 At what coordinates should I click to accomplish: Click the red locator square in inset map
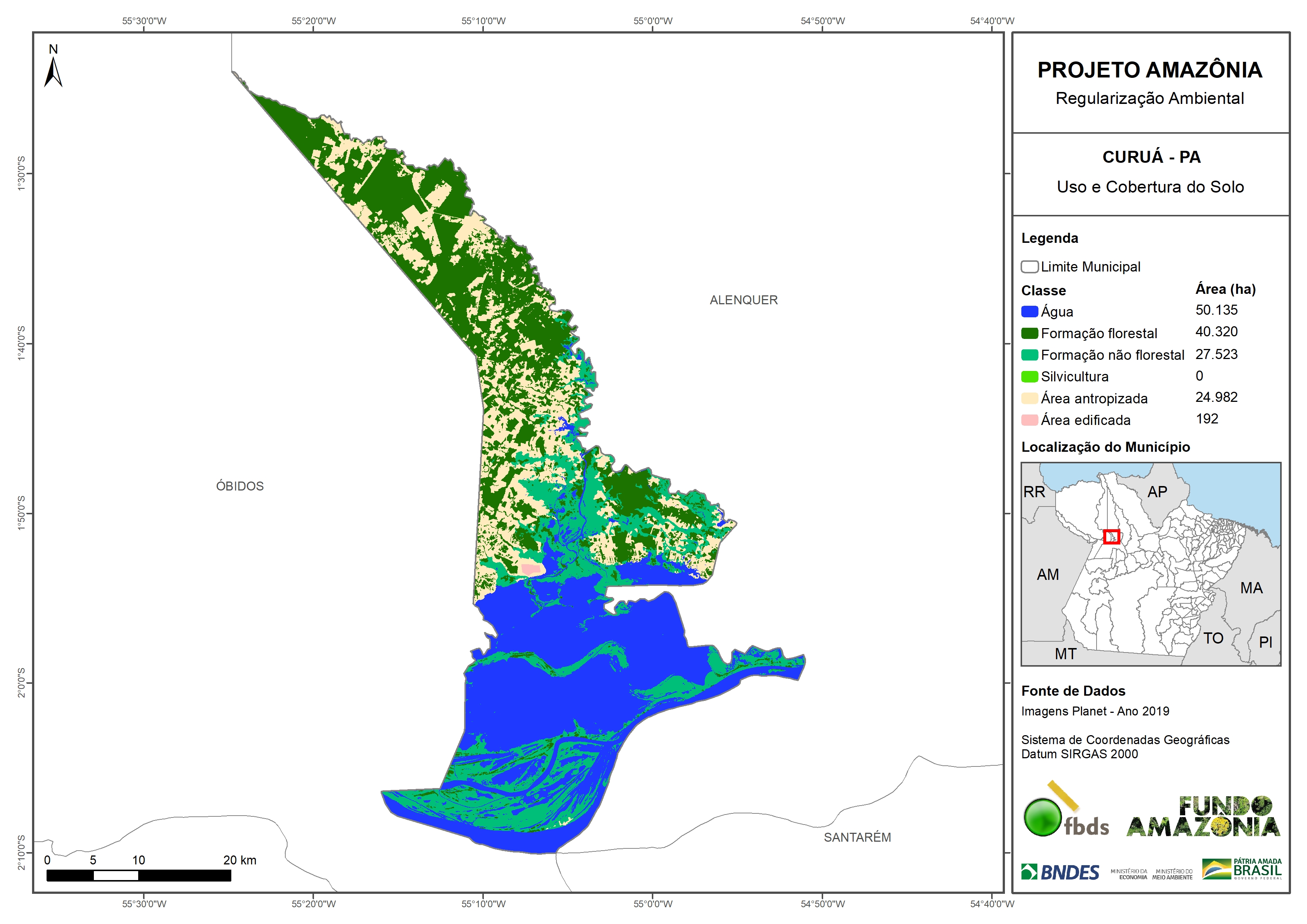pyautogui.click(x=1111, y=537)
